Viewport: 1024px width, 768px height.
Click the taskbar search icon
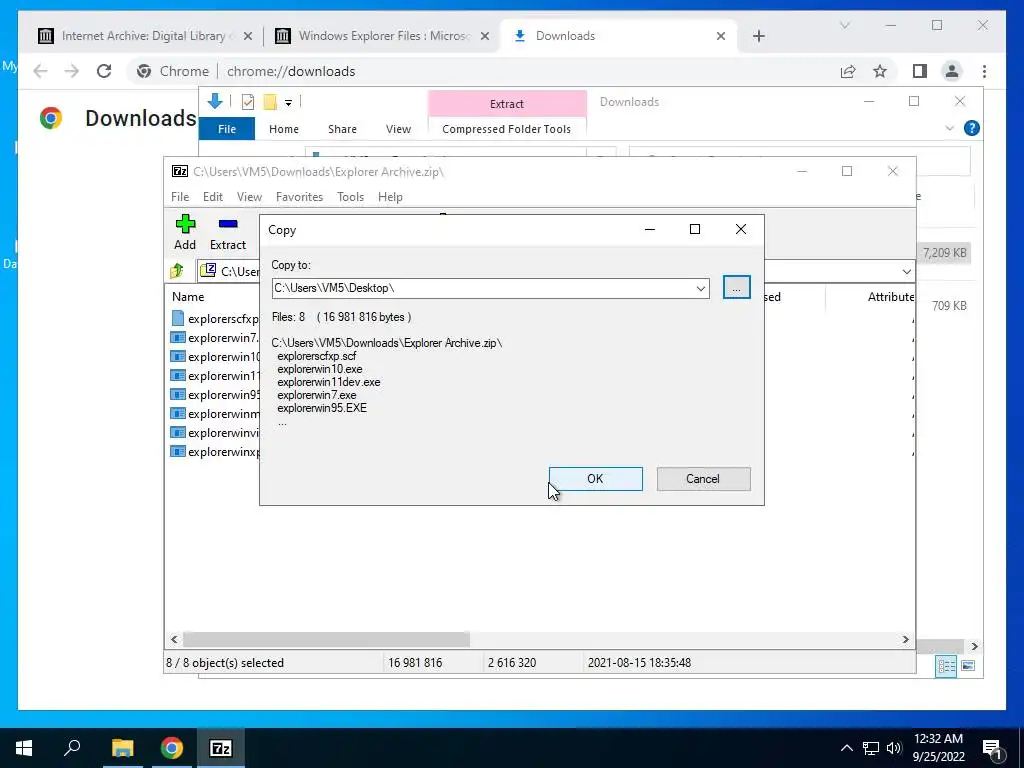(72, 748)
